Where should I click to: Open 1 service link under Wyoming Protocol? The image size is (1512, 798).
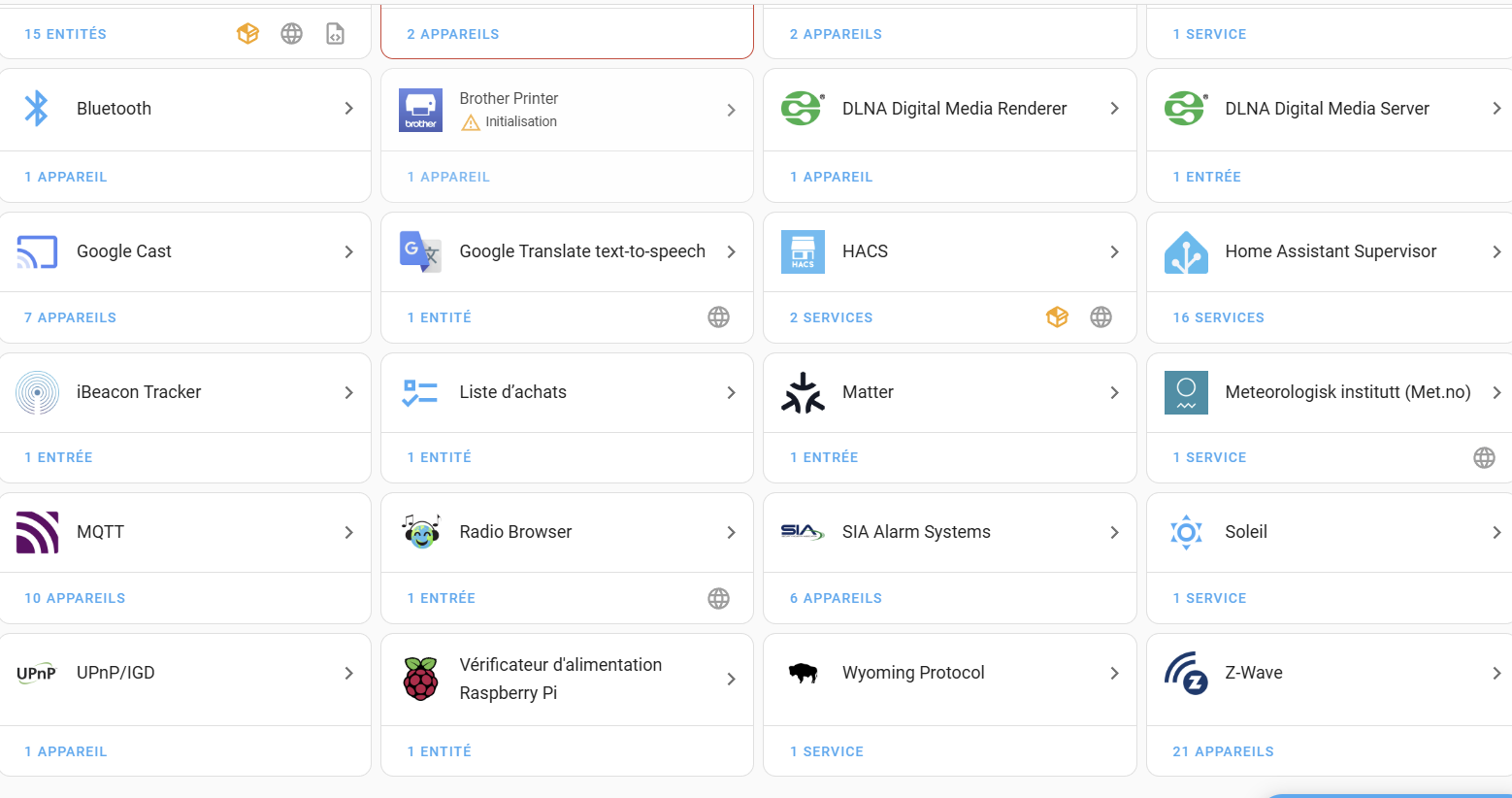point(826,751)
